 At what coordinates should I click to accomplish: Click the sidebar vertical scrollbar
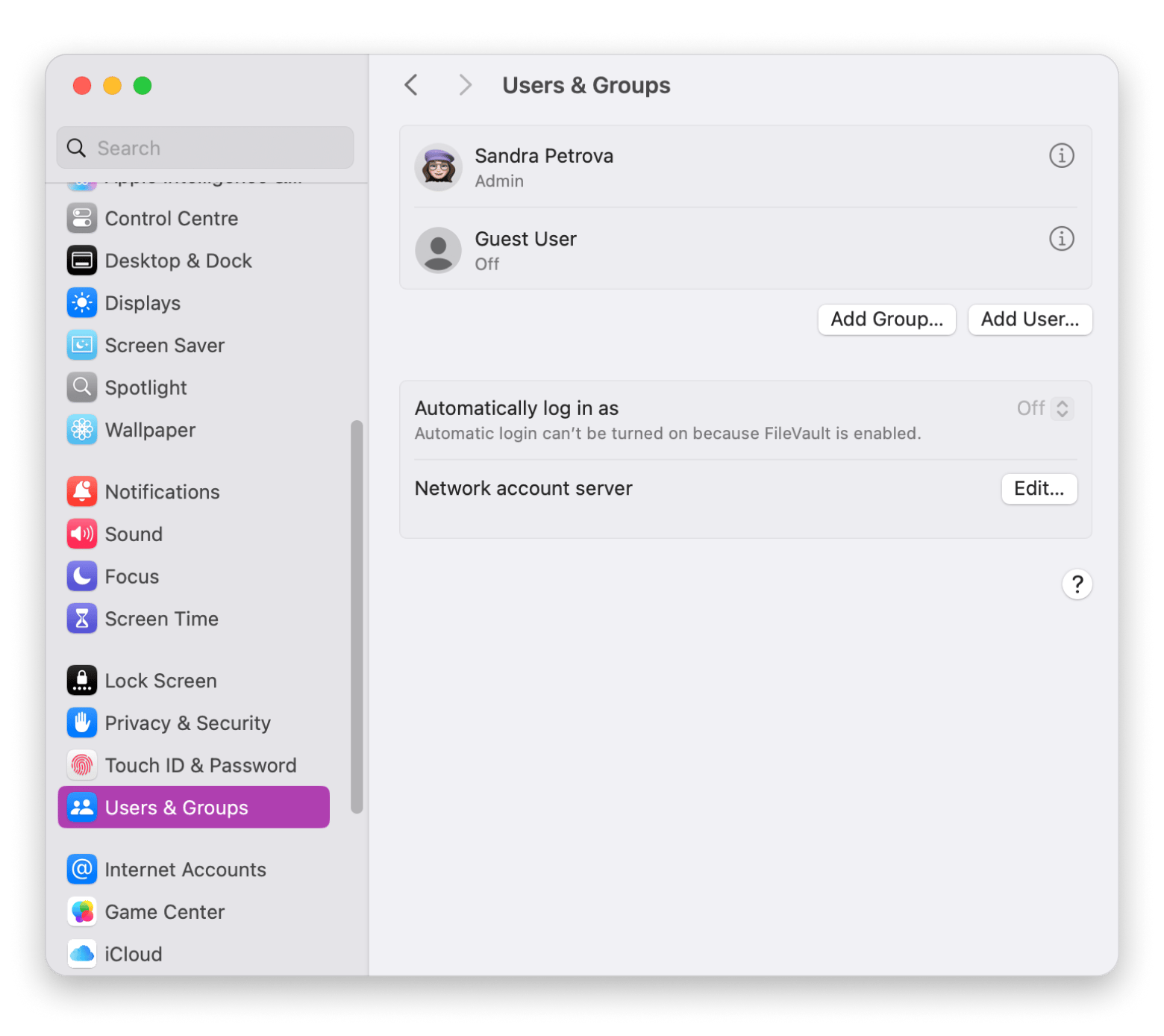click(357, 616)
